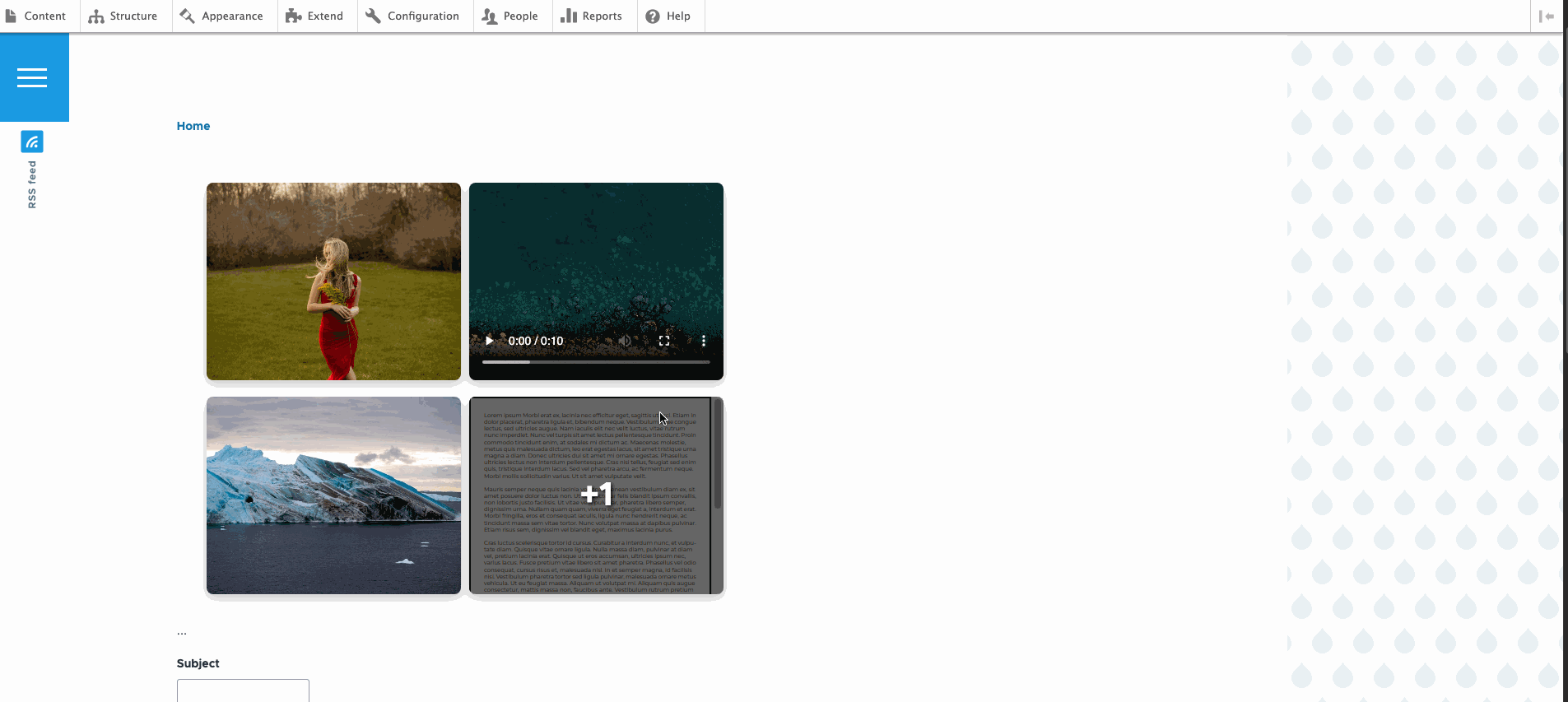Viewport: 1568px width, 702px height.
Task: Open the RSS feed icon
Action: [x=32, y=142]
